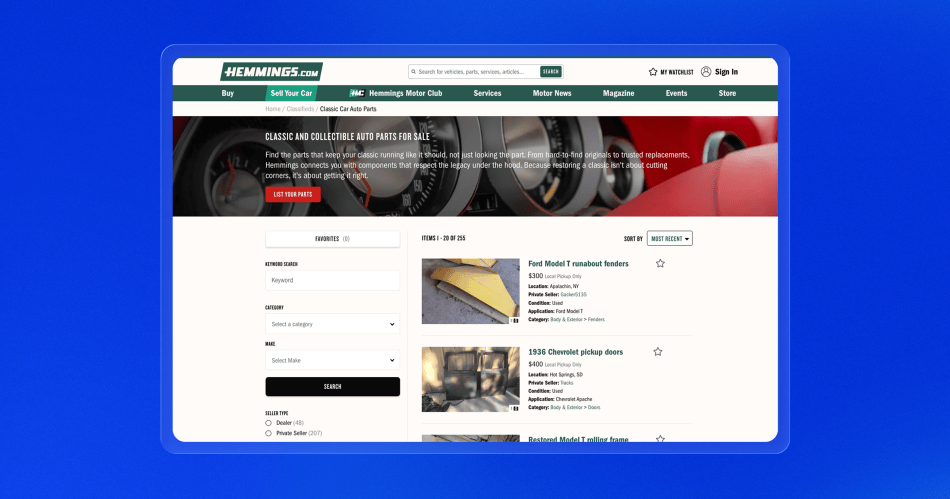Open the 1936 Chevrolet pickup doors title
The height and width of the screenshot is (499, 950).
(x=576, y=352)
